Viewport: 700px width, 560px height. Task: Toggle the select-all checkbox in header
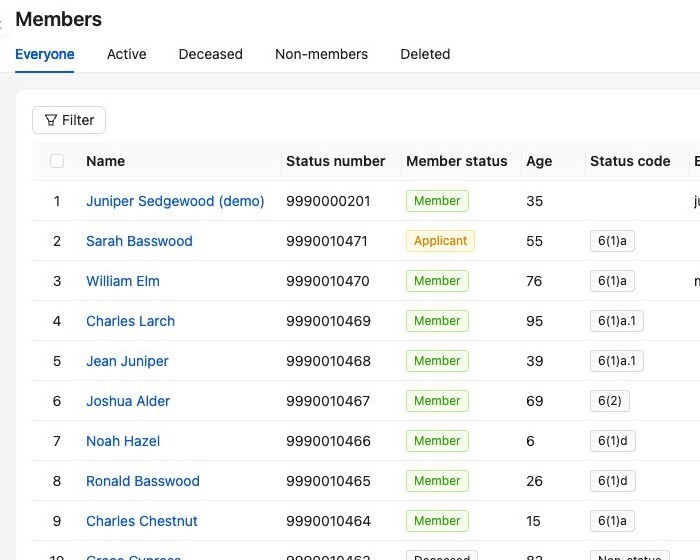coord(57,161)
